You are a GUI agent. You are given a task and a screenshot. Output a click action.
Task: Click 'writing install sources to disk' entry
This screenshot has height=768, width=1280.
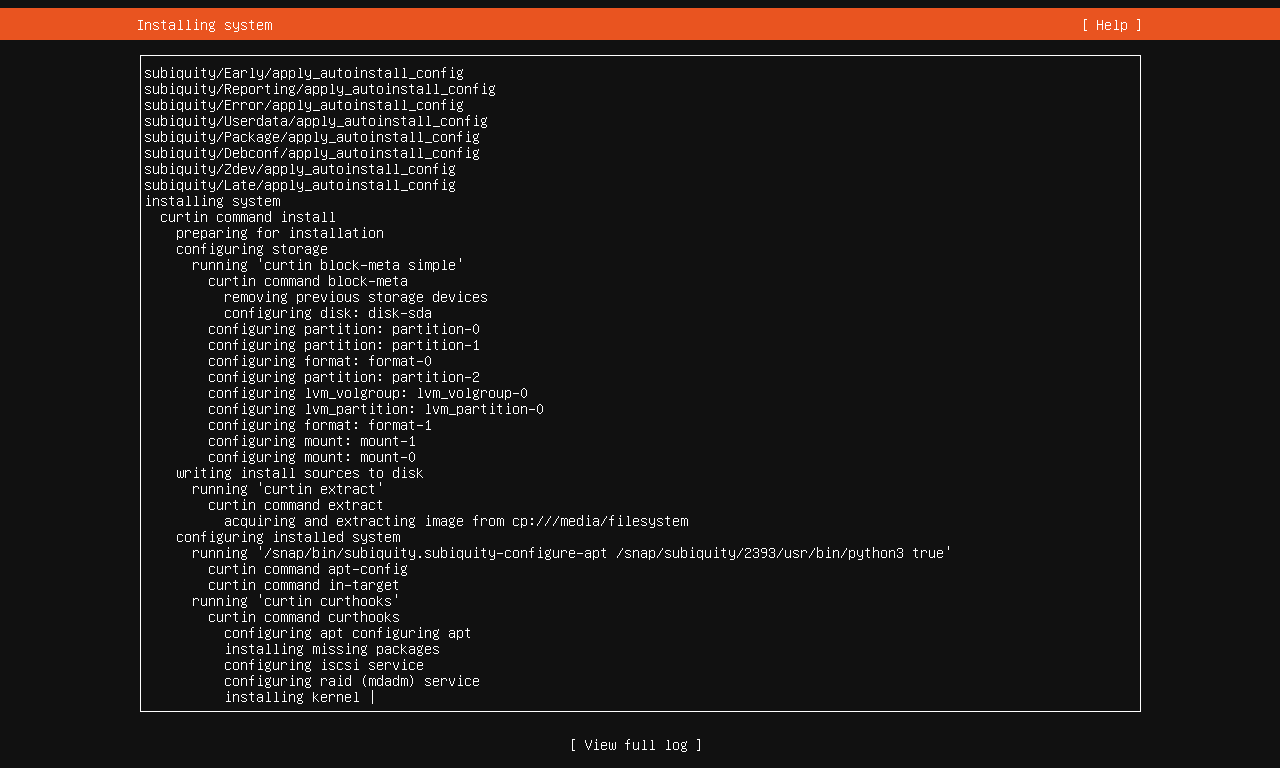pyautogui.click(x=299, y=473)
